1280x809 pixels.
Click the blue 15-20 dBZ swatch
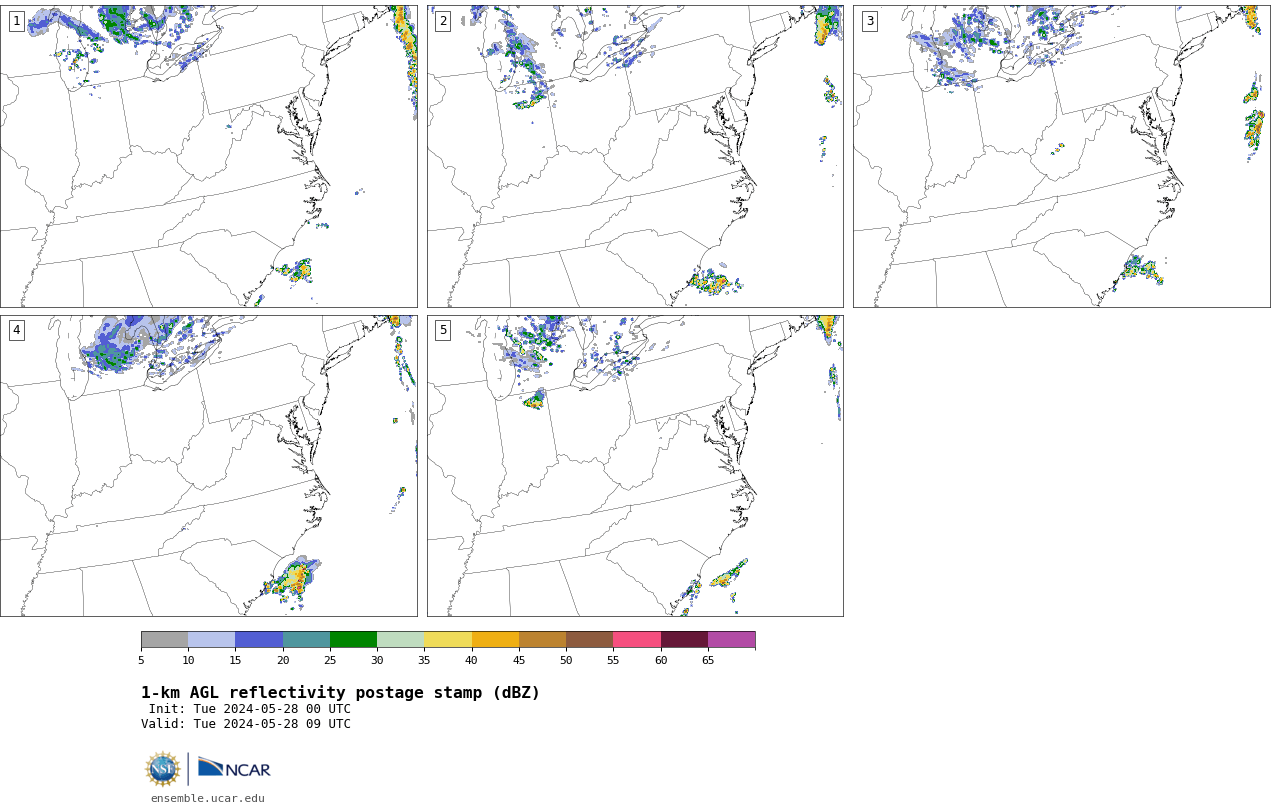259,640
